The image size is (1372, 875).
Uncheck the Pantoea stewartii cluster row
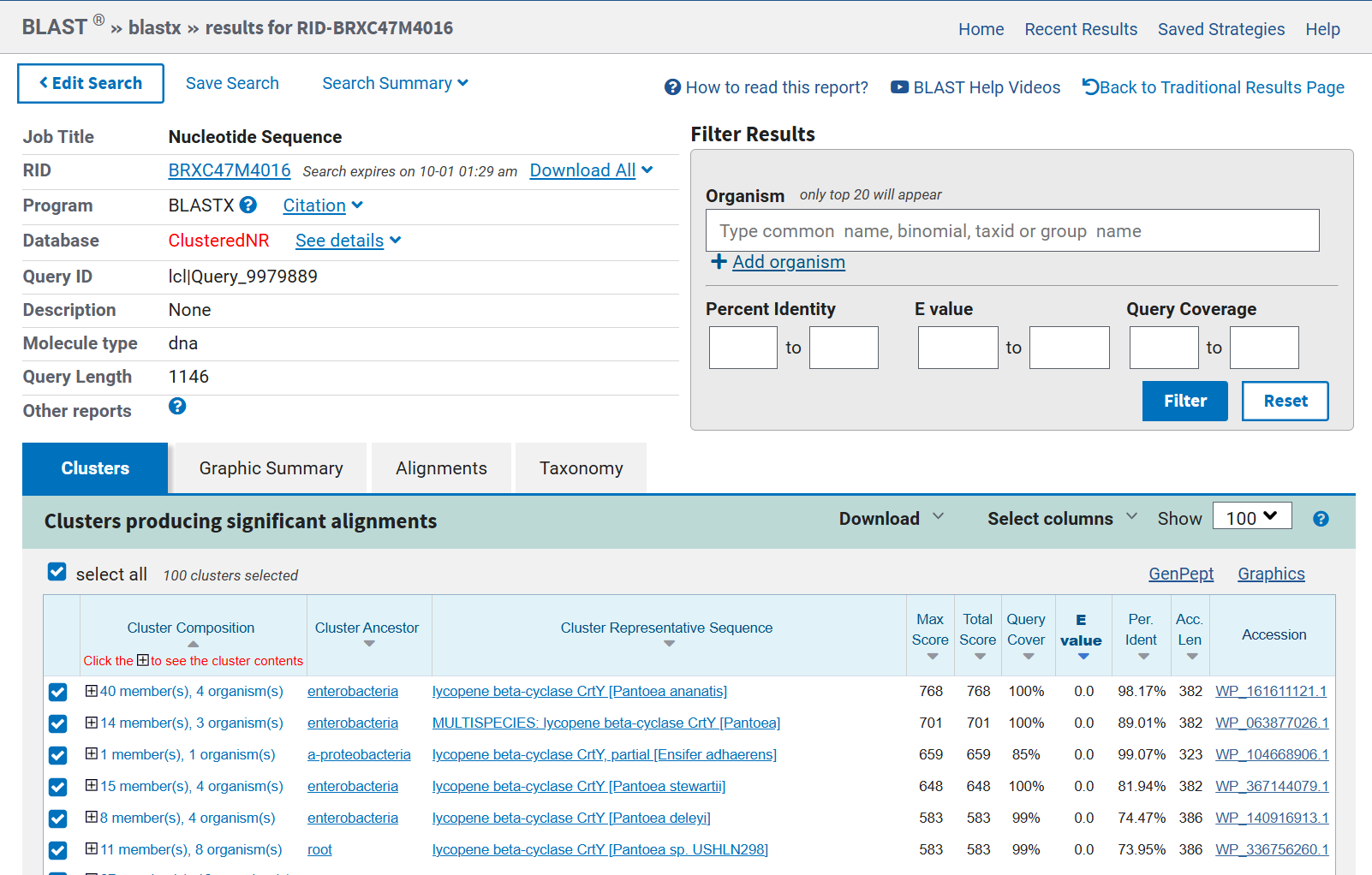(x=57, y=787)
